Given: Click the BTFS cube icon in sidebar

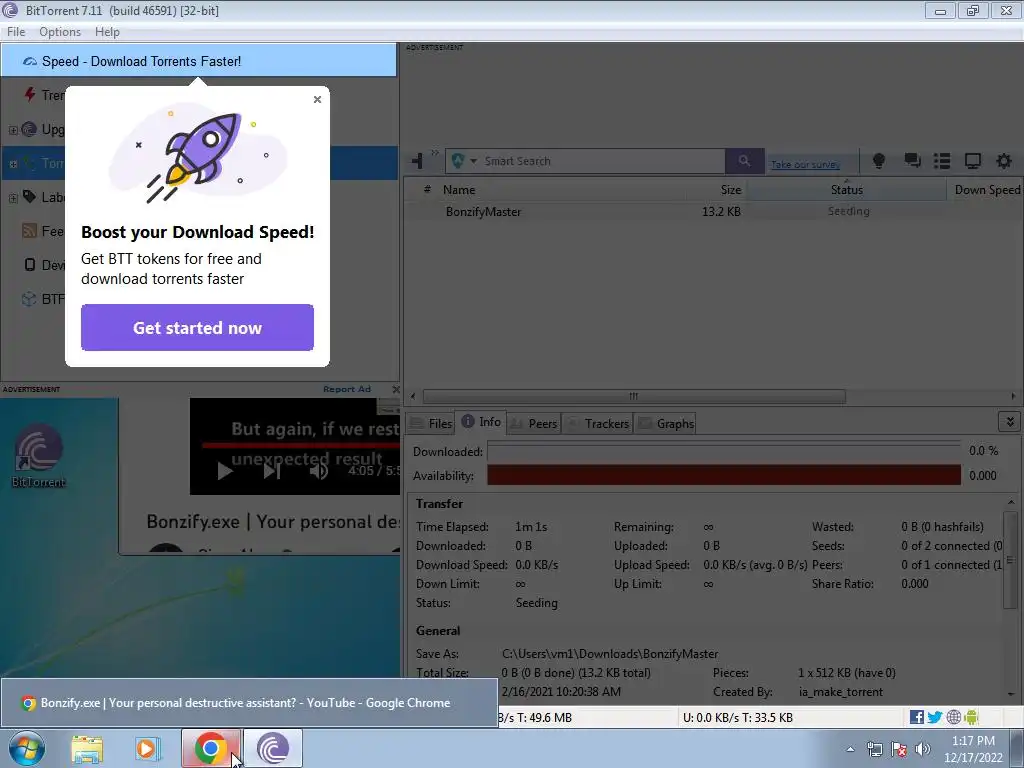Looking at the screenshot, I should point(29,298).
